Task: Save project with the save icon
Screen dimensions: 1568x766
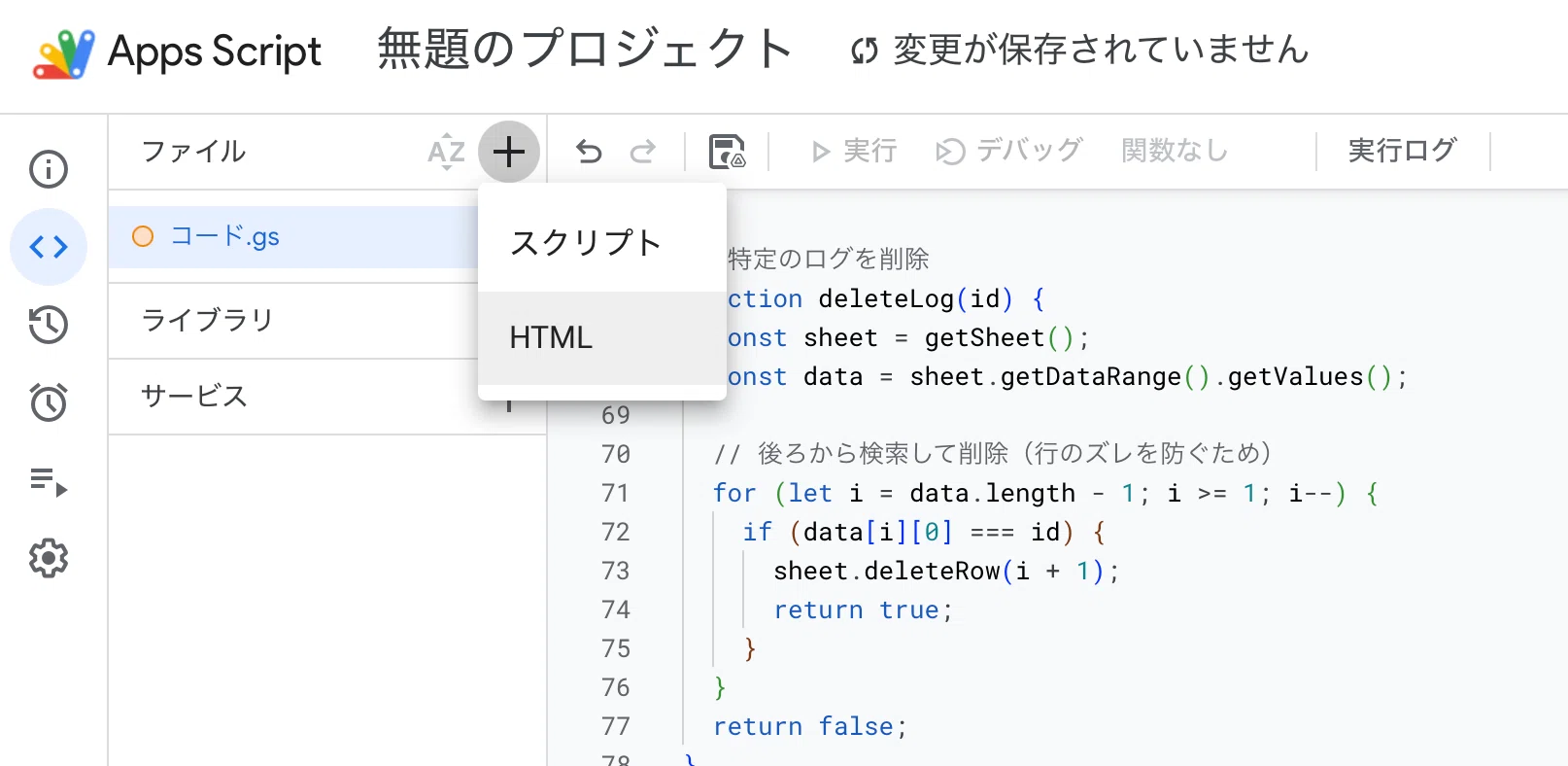Action: click(x=727, y=152)
